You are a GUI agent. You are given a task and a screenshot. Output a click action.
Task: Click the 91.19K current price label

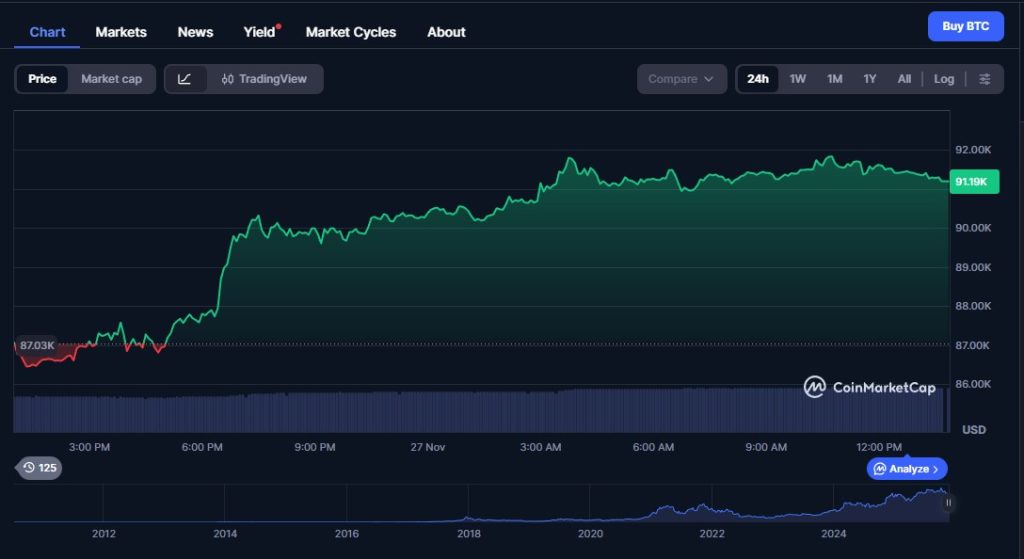pyautogui.click(x=971, y=182)
